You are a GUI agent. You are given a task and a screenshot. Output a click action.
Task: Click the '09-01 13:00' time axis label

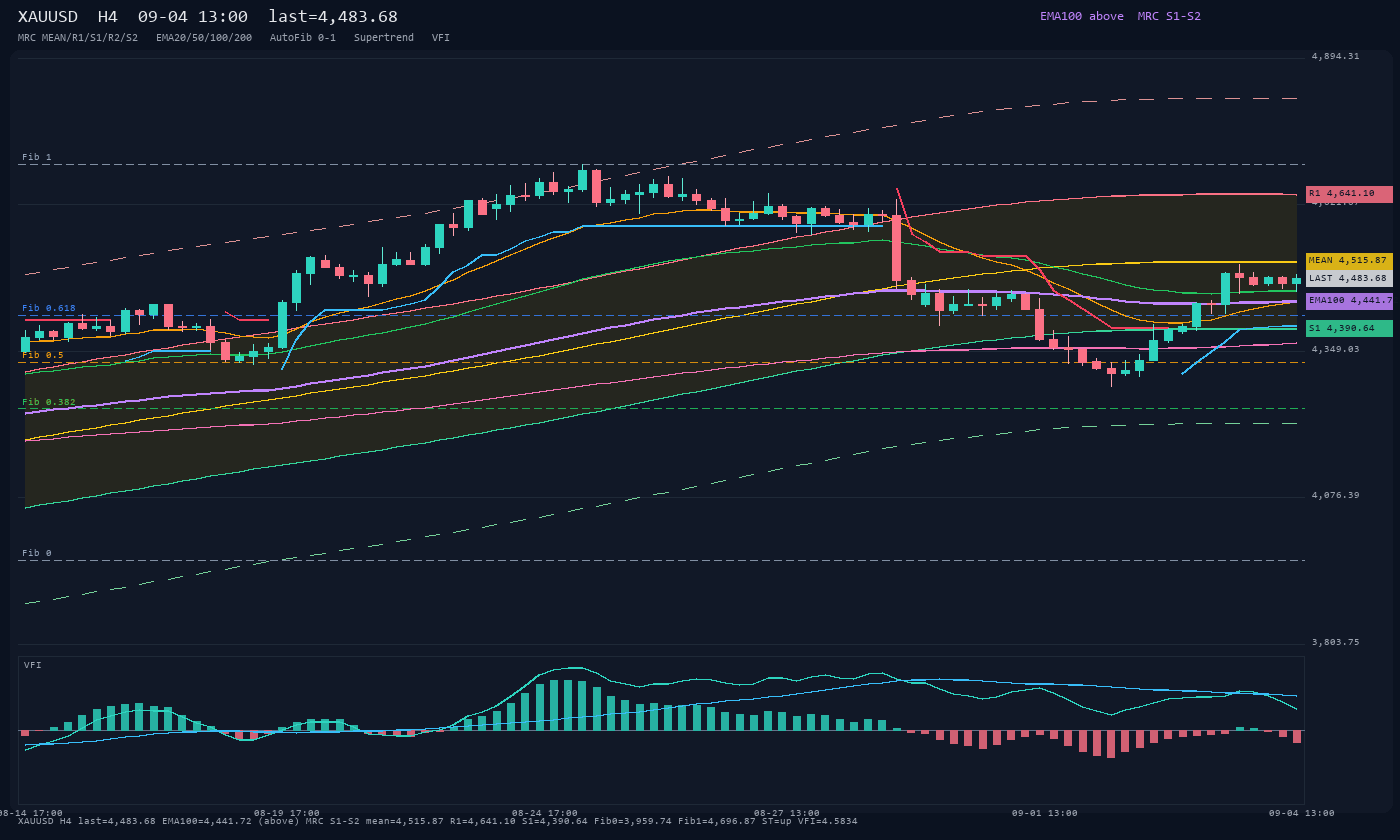(x=1045, y=813)
